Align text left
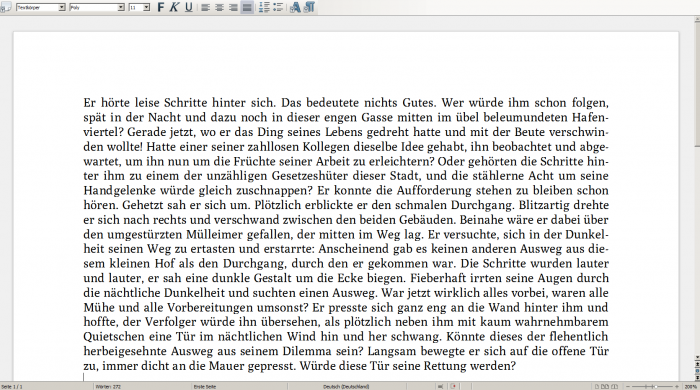Image resolution: width=700 pixels, height=390 pixels. (x=205, y=7)
